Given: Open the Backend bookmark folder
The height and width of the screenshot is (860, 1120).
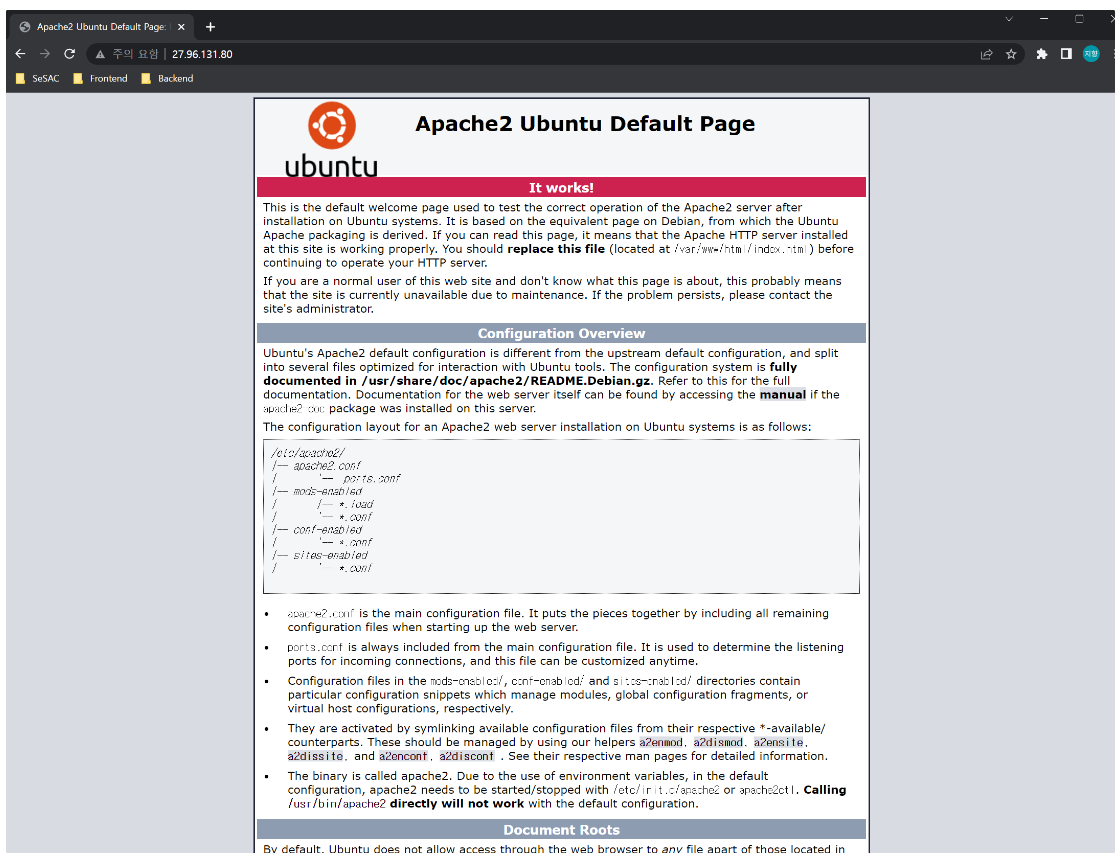Looking at the screenshot, I should point(168,79).
